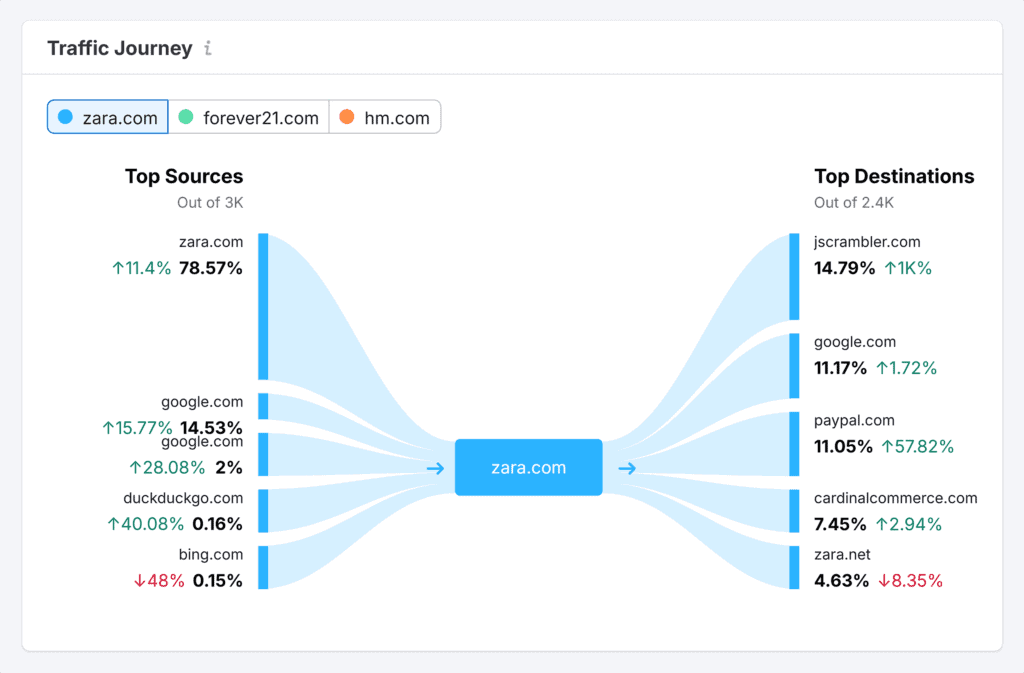Click the blue dot inside the zara.com chip

pos(63,116)
